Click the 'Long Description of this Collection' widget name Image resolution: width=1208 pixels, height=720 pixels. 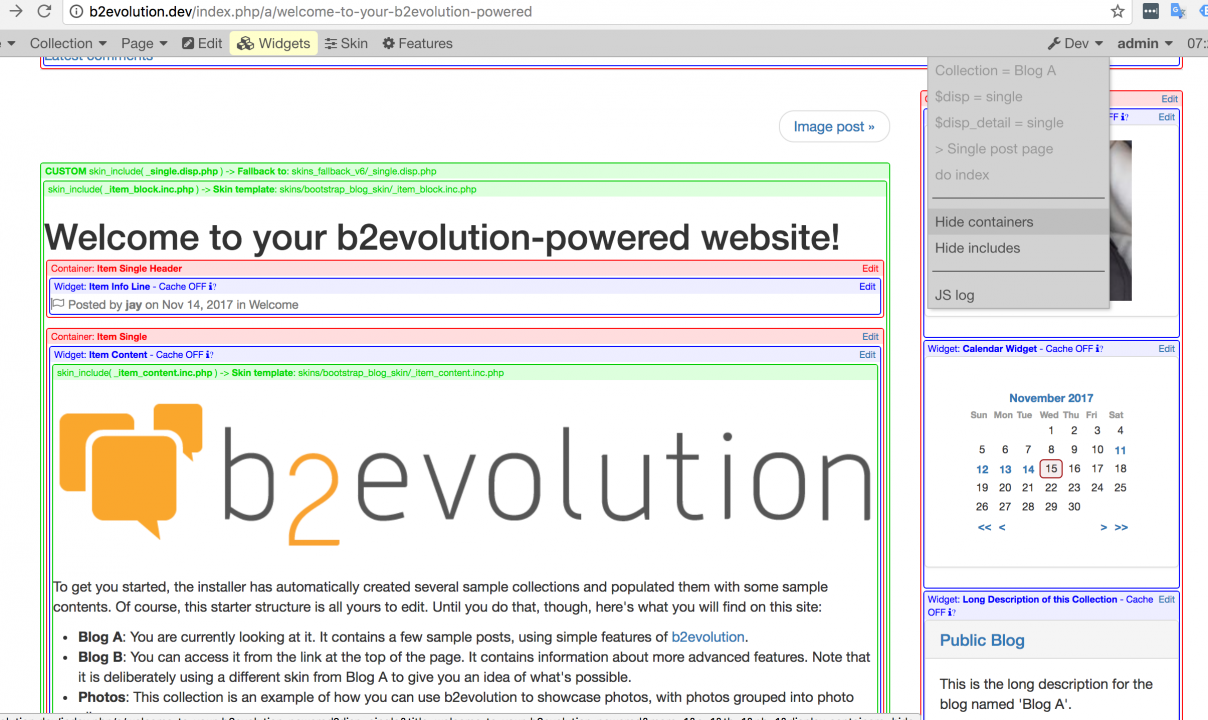click(1040, 600)
